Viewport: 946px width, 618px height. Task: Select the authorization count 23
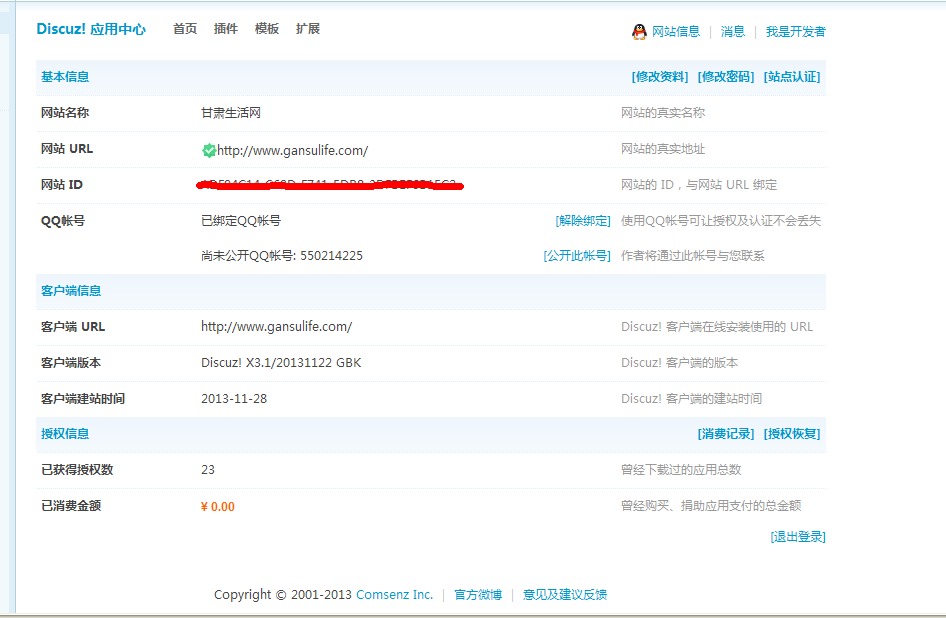pos(208,470)
